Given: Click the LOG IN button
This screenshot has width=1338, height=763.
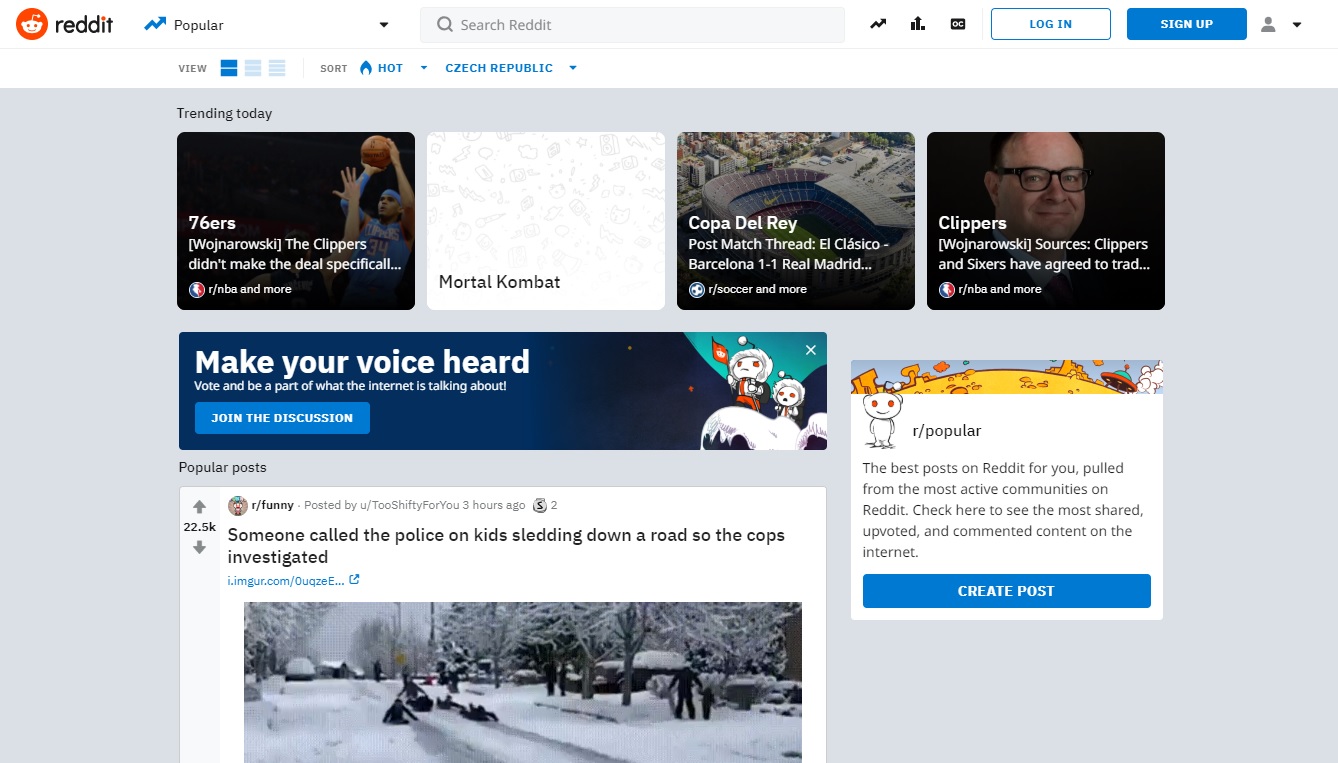Looking at the screenshot, I should pyautogui.click(x=1051, y=24).
